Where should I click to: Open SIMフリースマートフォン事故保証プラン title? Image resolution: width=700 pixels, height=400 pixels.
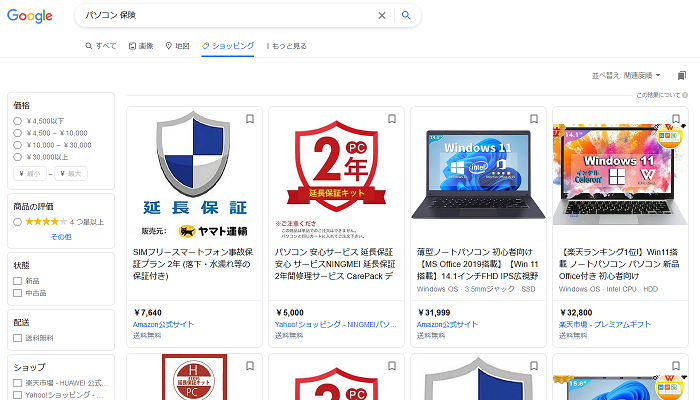[x=193, y=264]
